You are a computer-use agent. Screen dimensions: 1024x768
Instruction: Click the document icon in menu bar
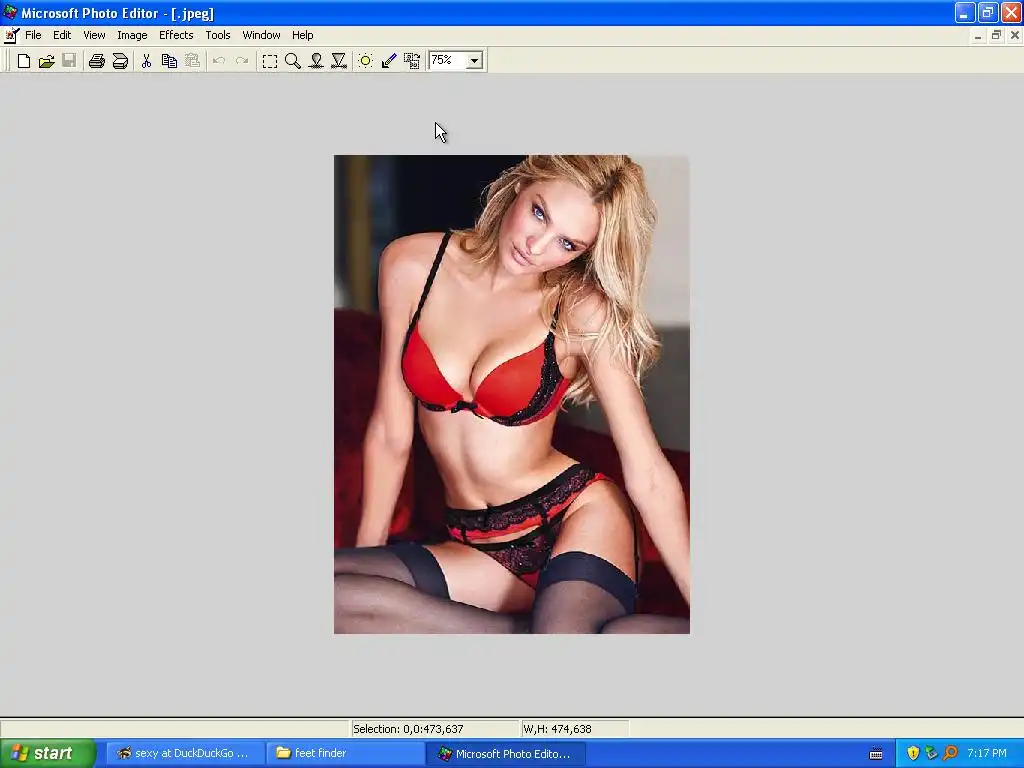(11, 35)
